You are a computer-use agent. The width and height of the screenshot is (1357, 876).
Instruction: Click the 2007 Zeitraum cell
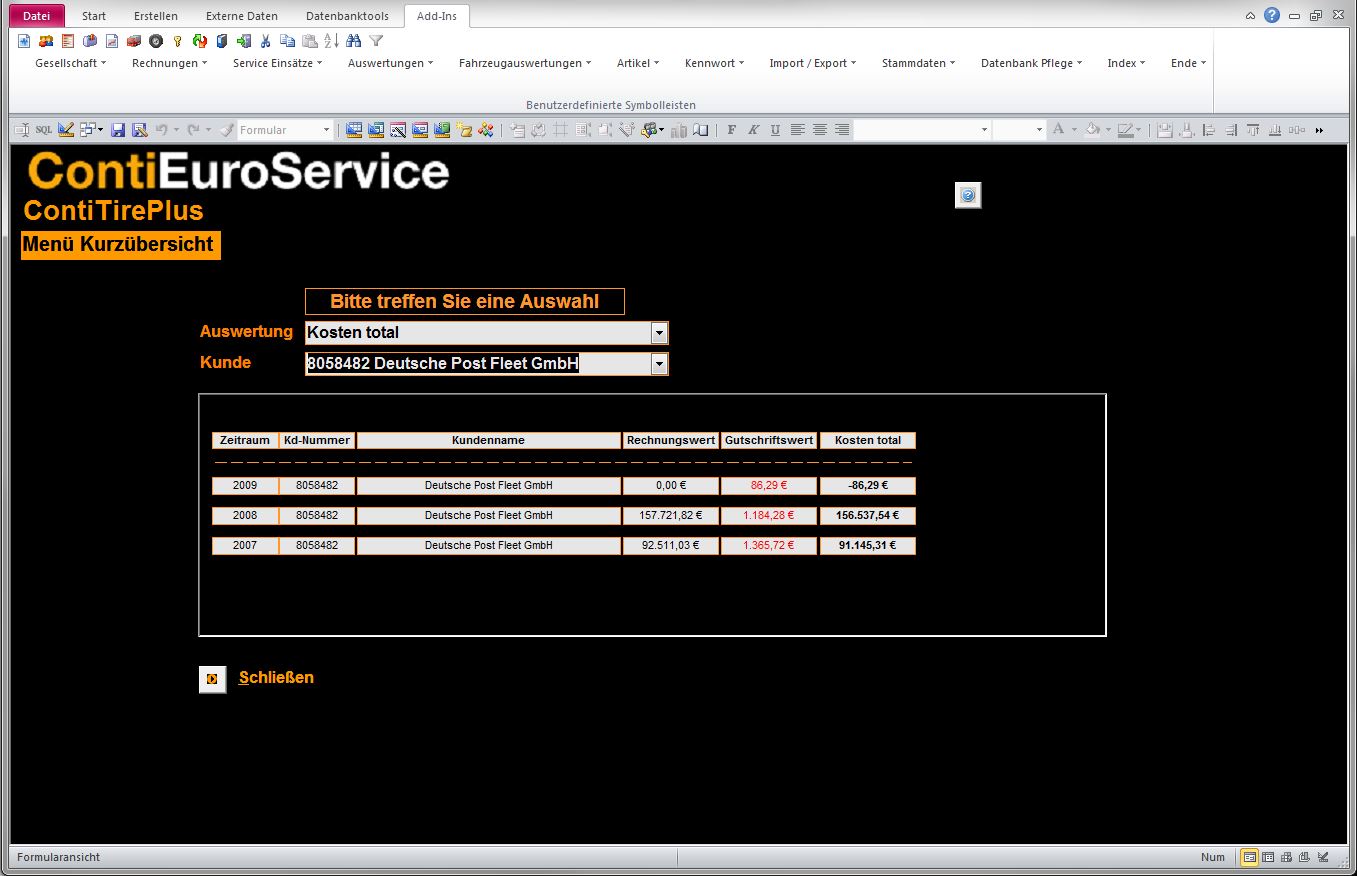pyautogui.click(x=245, y=546)
